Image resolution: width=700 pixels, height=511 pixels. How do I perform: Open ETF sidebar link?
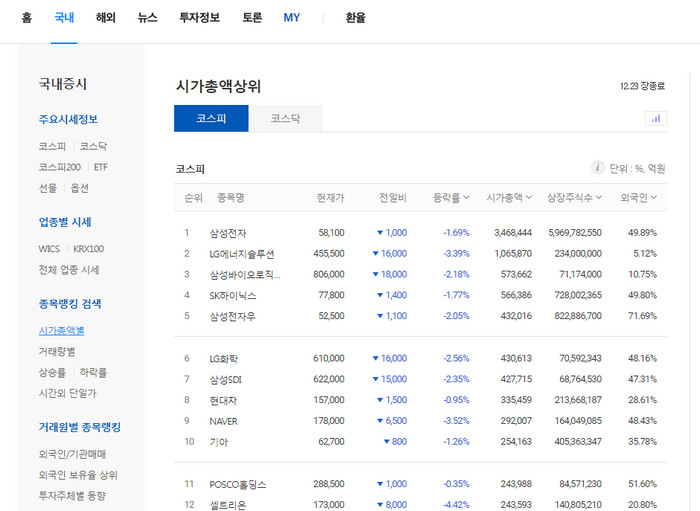pos(101,167)
